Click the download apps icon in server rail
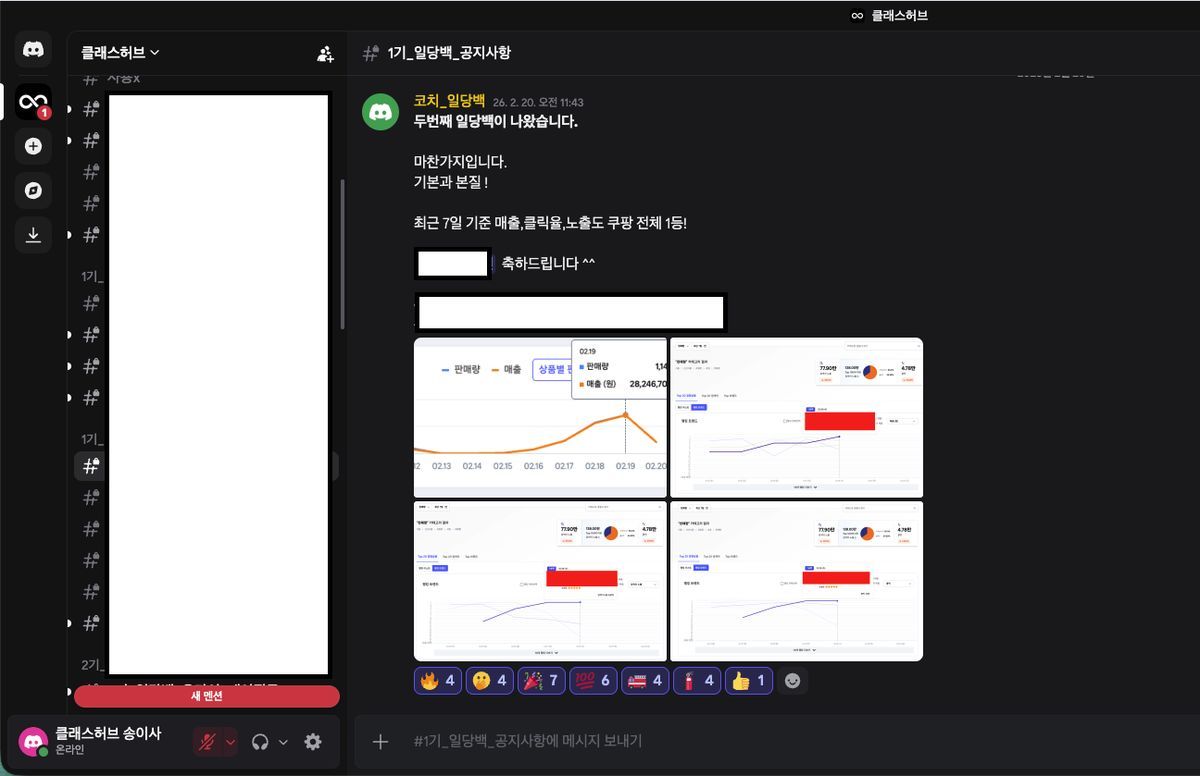1200x776 pixels. [x=33, y=235]
